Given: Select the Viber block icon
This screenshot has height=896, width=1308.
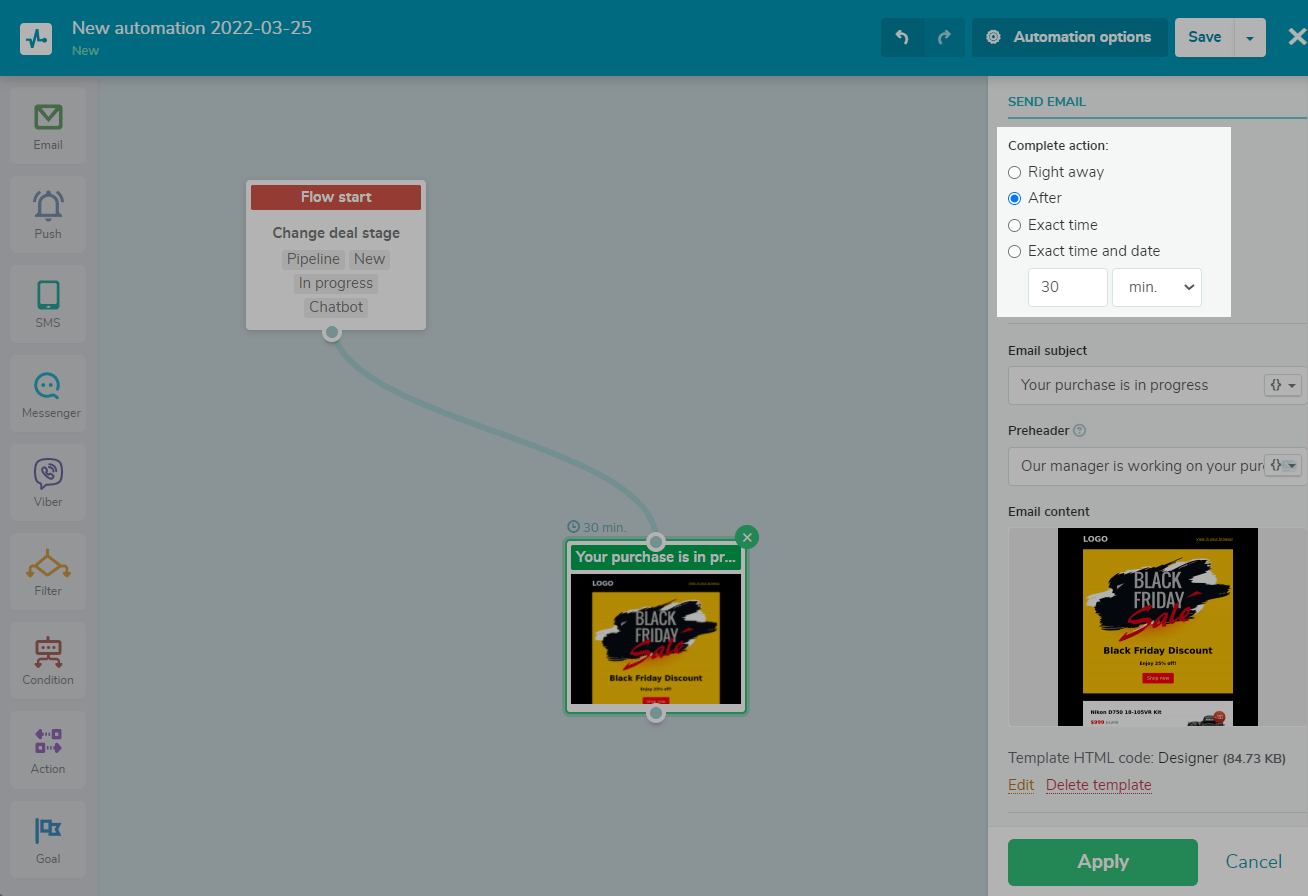Looking at the screenshot, I should [x=48, y=482].
